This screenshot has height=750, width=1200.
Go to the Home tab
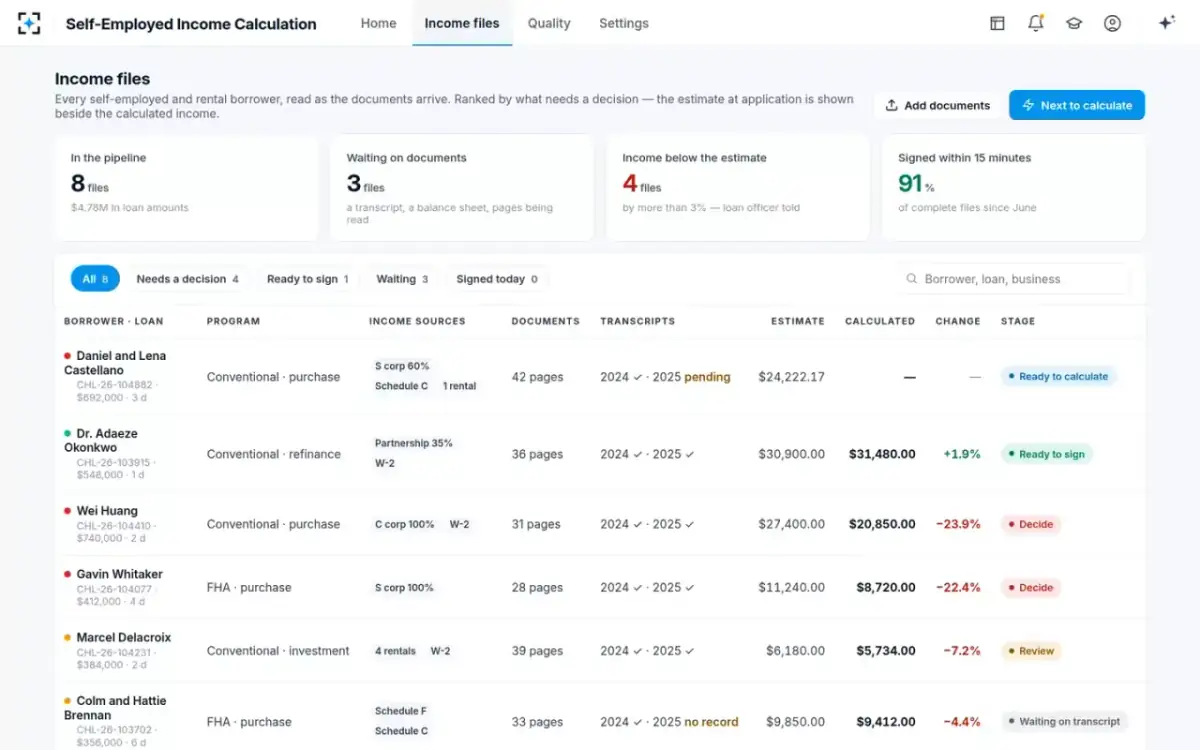click(378, 23)
